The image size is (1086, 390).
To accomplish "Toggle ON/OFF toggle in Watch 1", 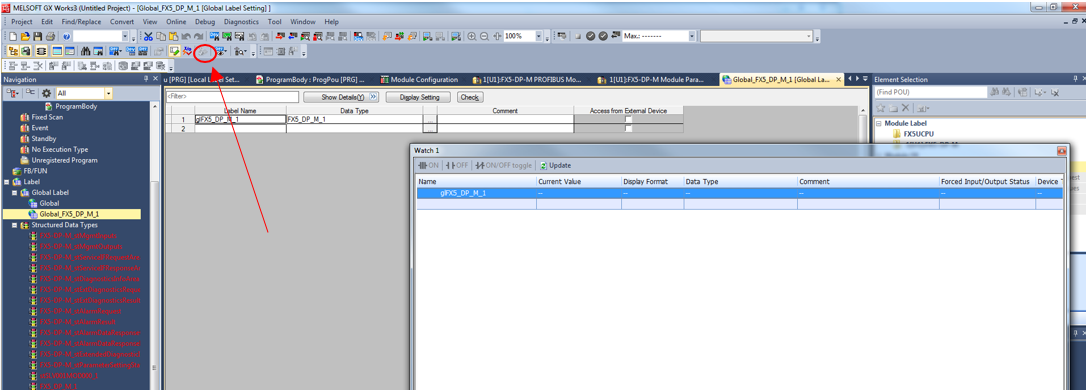I will pyautogui.click(x=504, y=166).
